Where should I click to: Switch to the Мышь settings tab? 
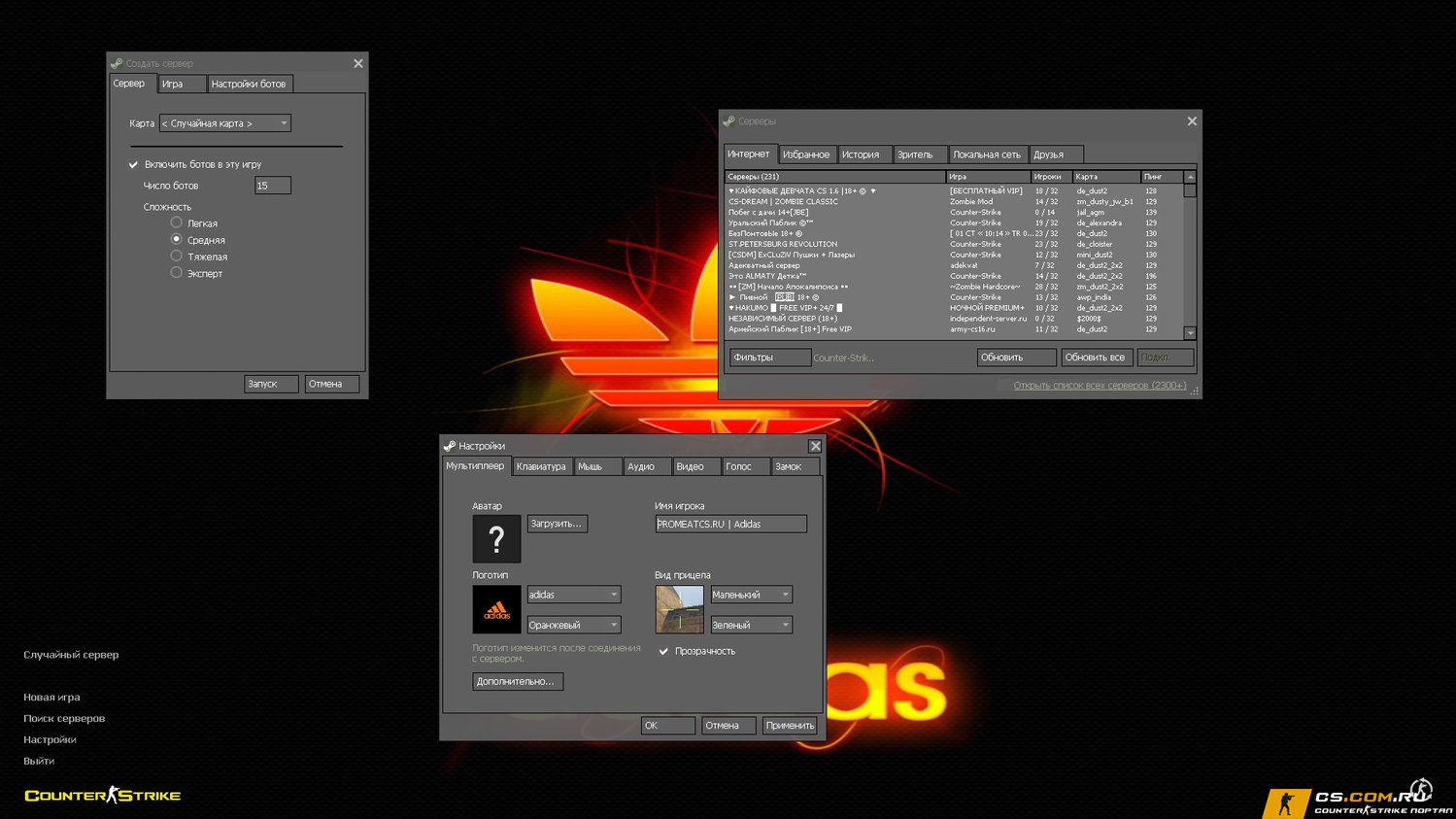597,466
